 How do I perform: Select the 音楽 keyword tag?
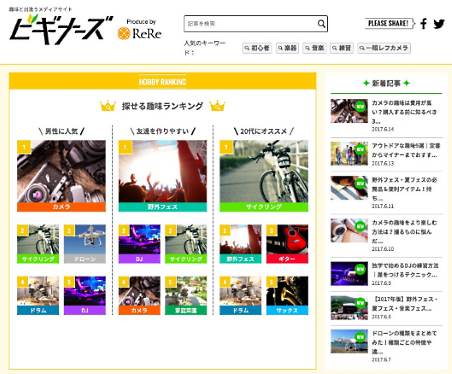(x=314, y=48)
